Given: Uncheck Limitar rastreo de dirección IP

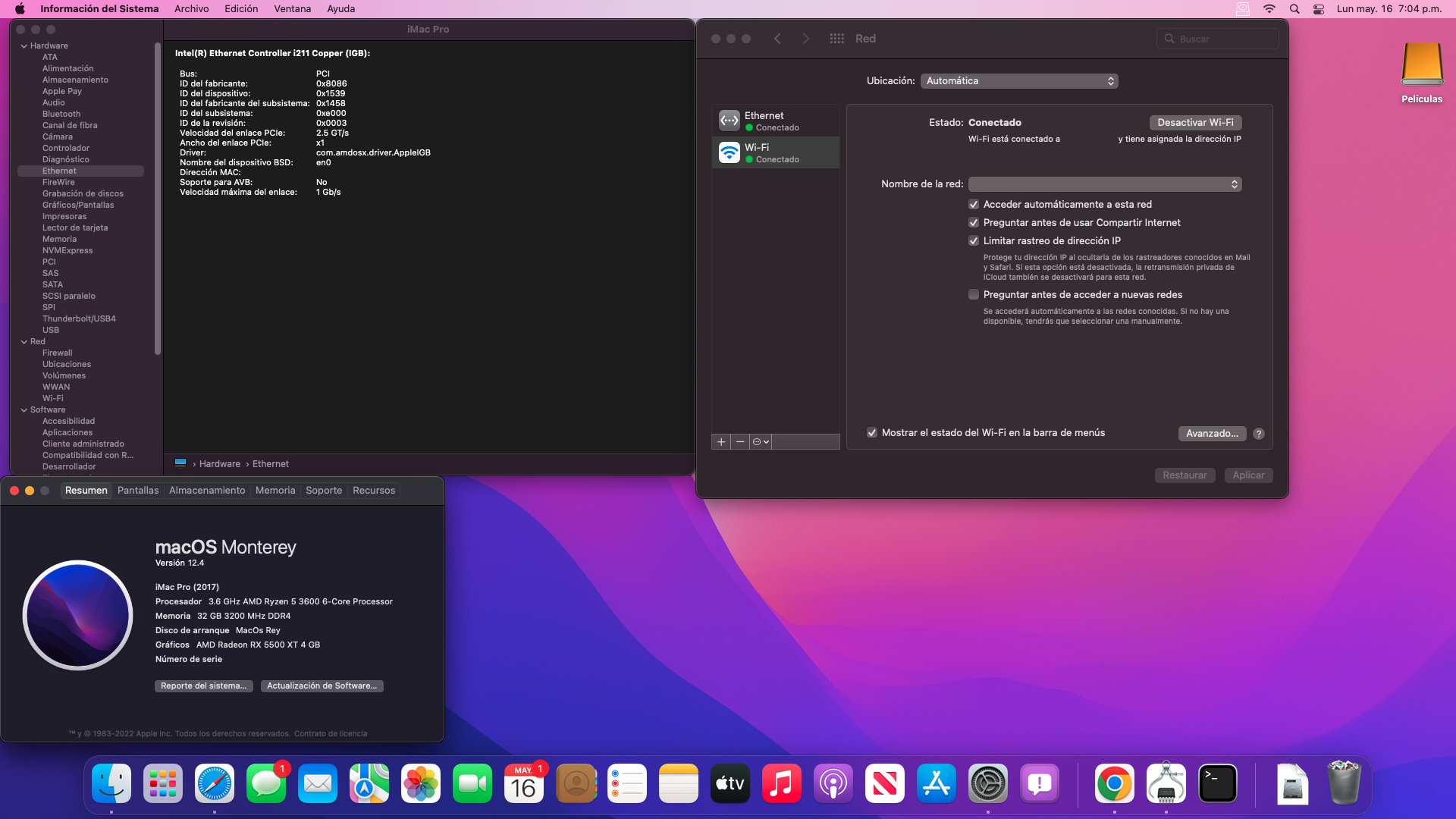Looking at the screenshot, I should (x=974, y=240).
